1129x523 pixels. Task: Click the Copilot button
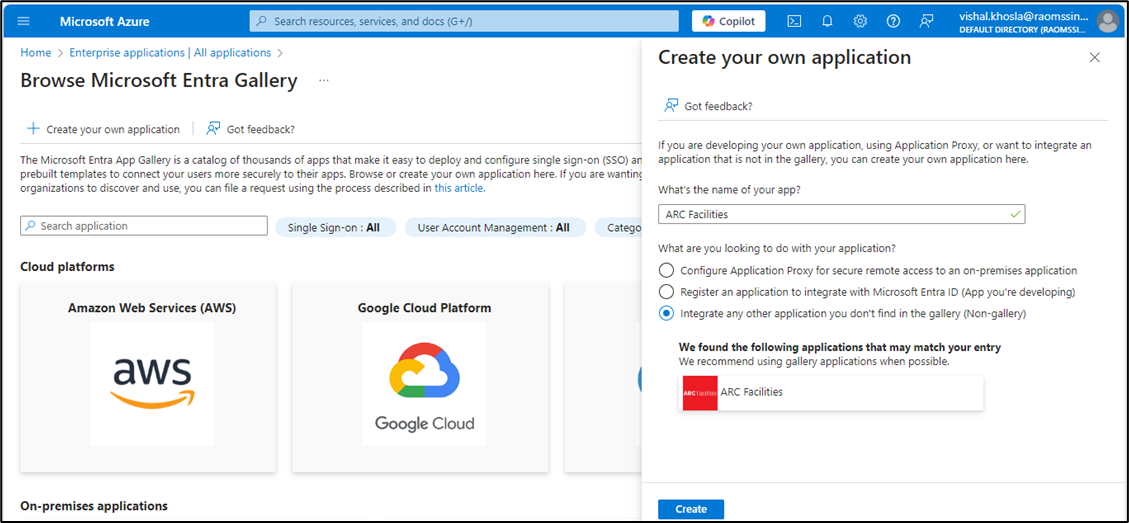point(729,21)
